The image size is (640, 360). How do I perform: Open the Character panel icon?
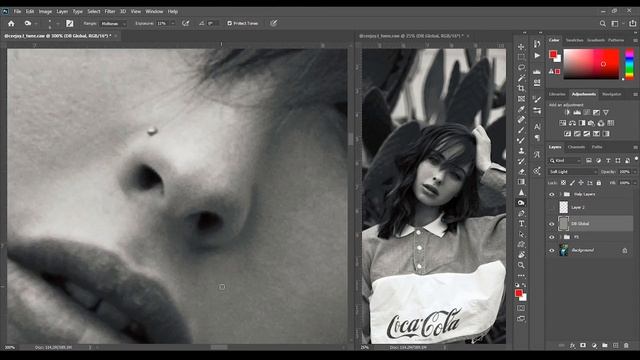pyautogui.click(x=537, y=127)
